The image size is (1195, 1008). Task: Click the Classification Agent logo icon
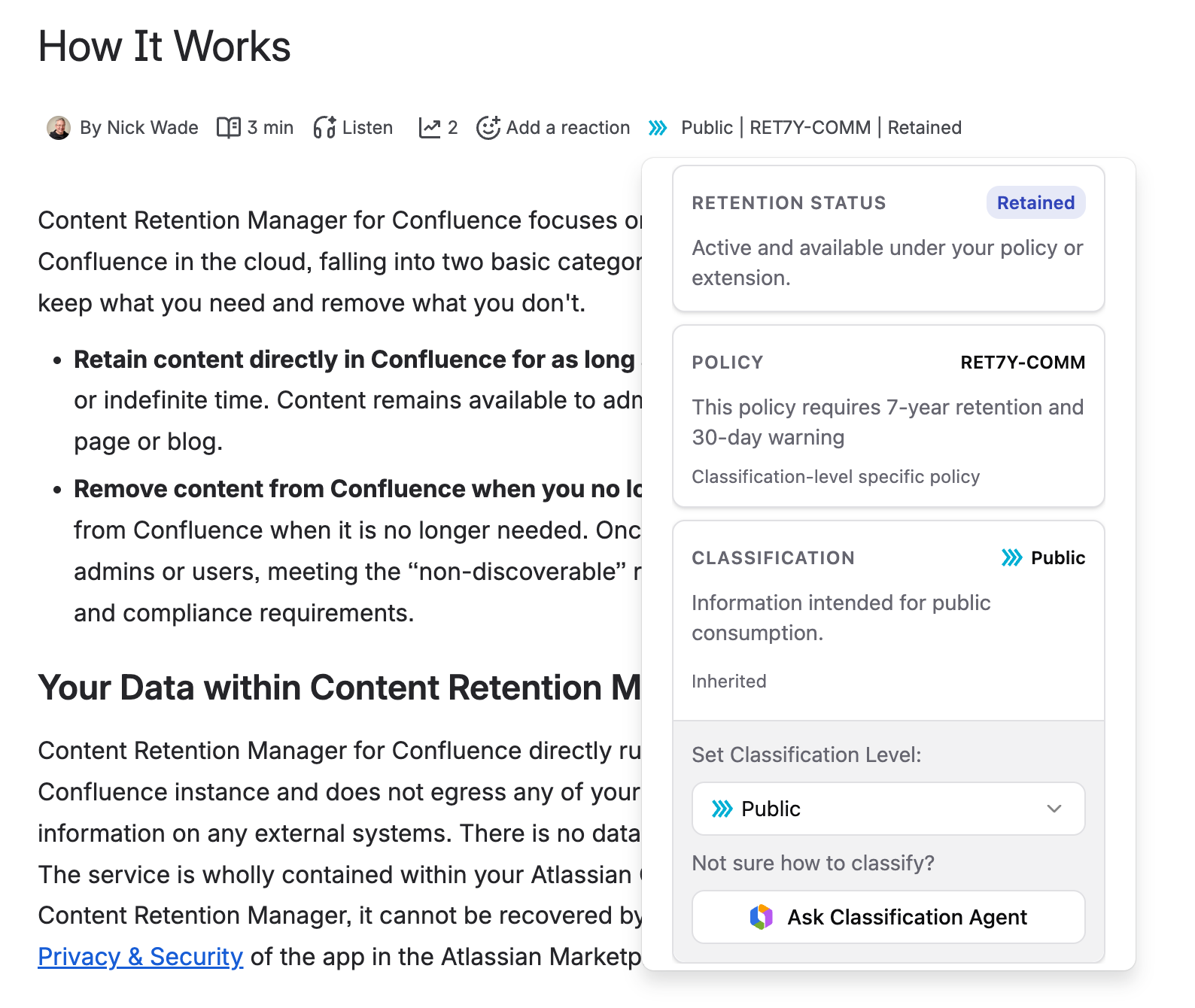click(762, 917)
